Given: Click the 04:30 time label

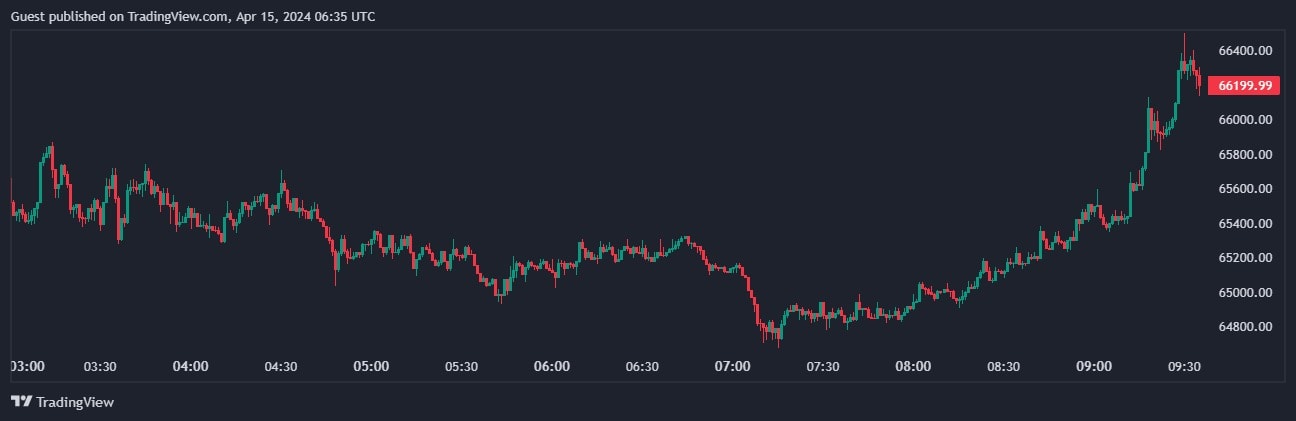Looking at the screenshot, I should pos(281,367).
